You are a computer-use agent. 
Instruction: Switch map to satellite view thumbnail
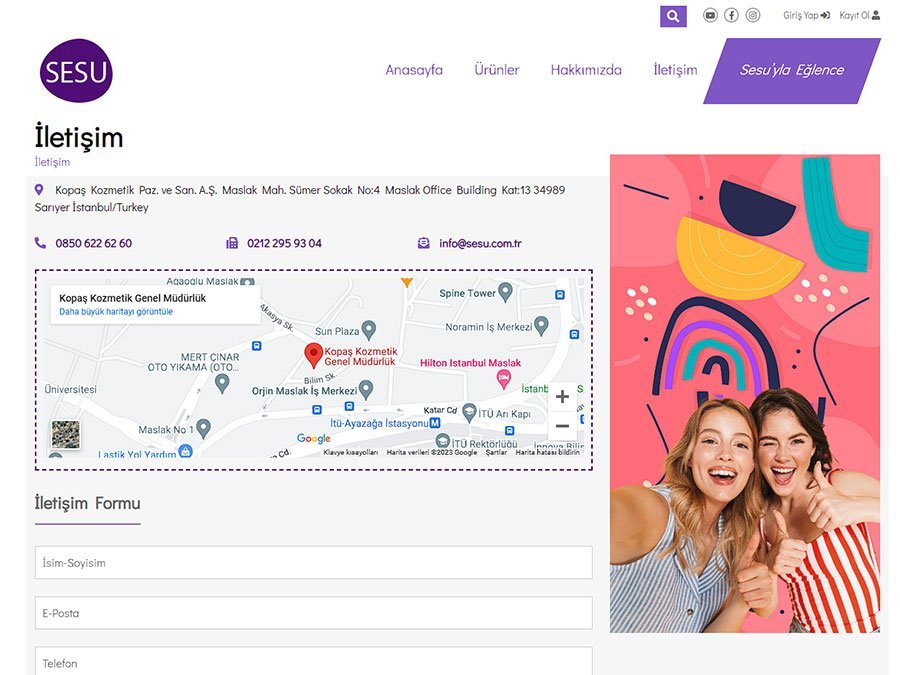click(66, 435)
